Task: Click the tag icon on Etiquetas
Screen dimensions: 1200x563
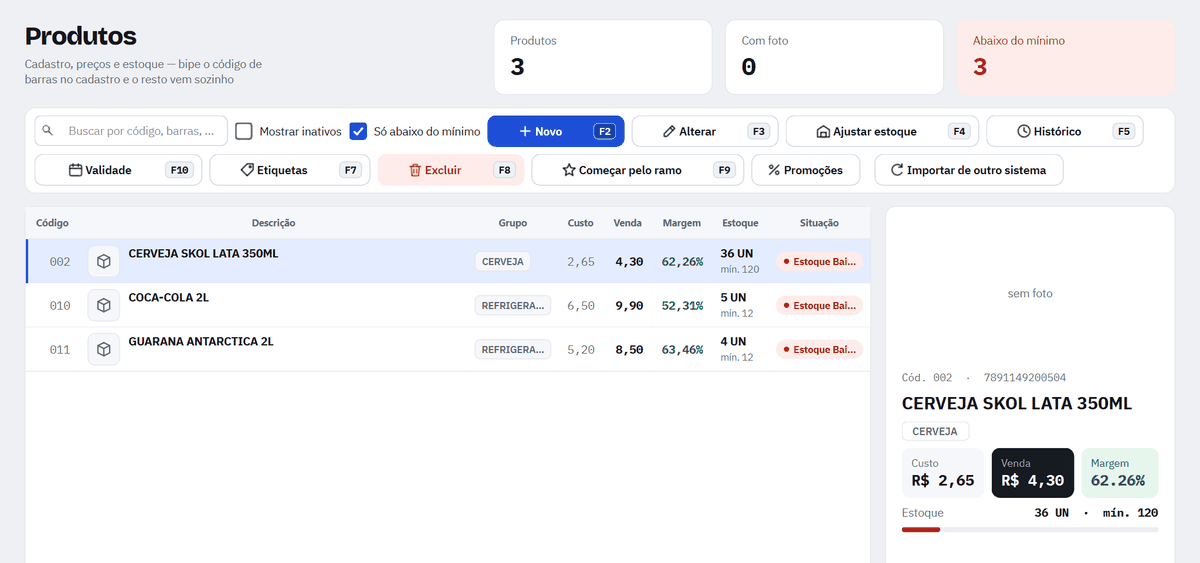Action: click(247, 170)
